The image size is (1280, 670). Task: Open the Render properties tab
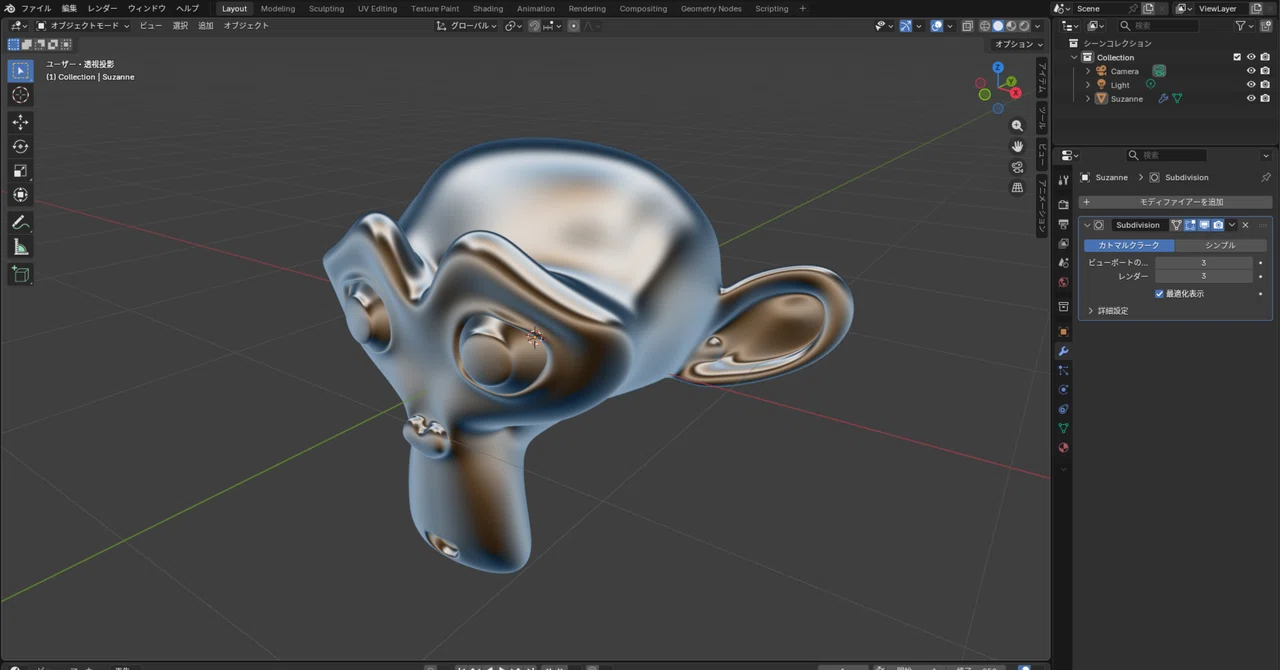(1063, 205)
